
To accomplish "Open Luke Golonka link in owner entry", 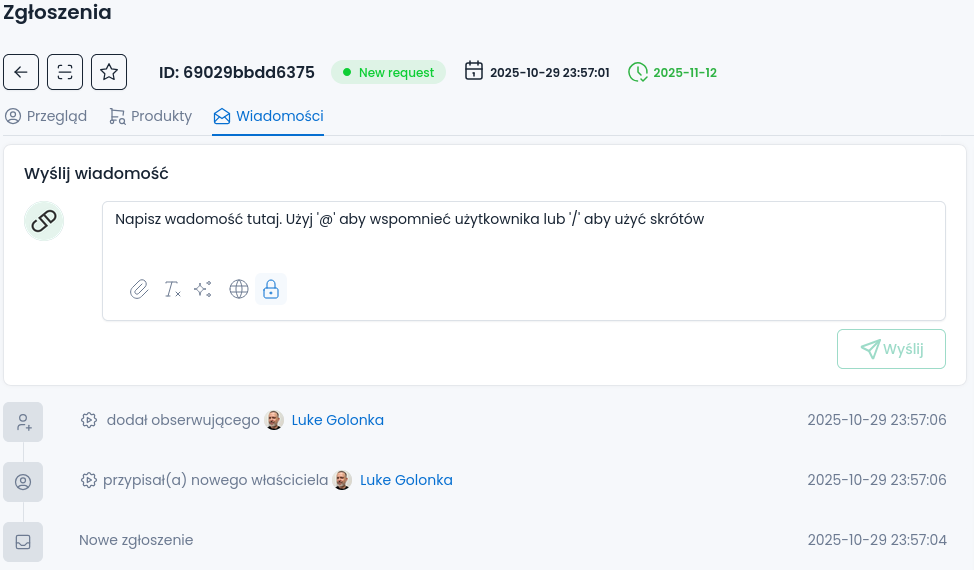I will pyautogui.click(x=405, y=480).
